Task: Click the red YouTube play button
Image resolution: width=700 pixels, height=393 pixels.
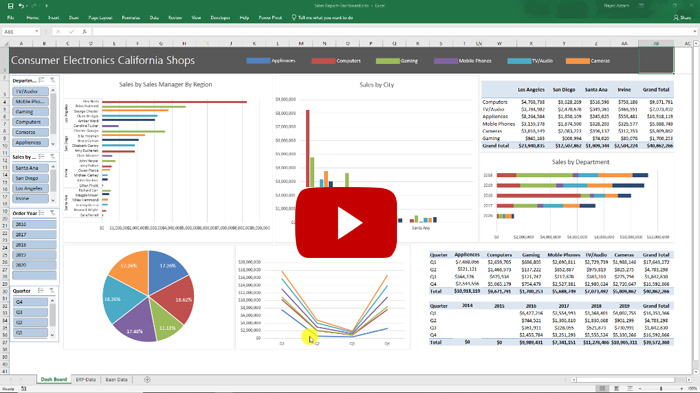Action: (346, 222)
